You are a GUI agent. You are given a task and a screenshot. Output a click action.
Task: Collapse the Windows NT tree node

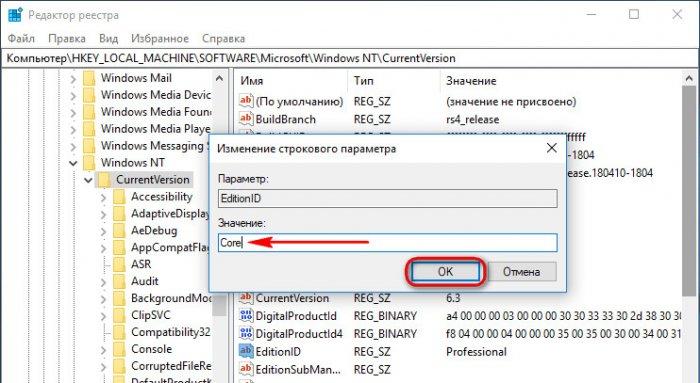coord(73,163)
